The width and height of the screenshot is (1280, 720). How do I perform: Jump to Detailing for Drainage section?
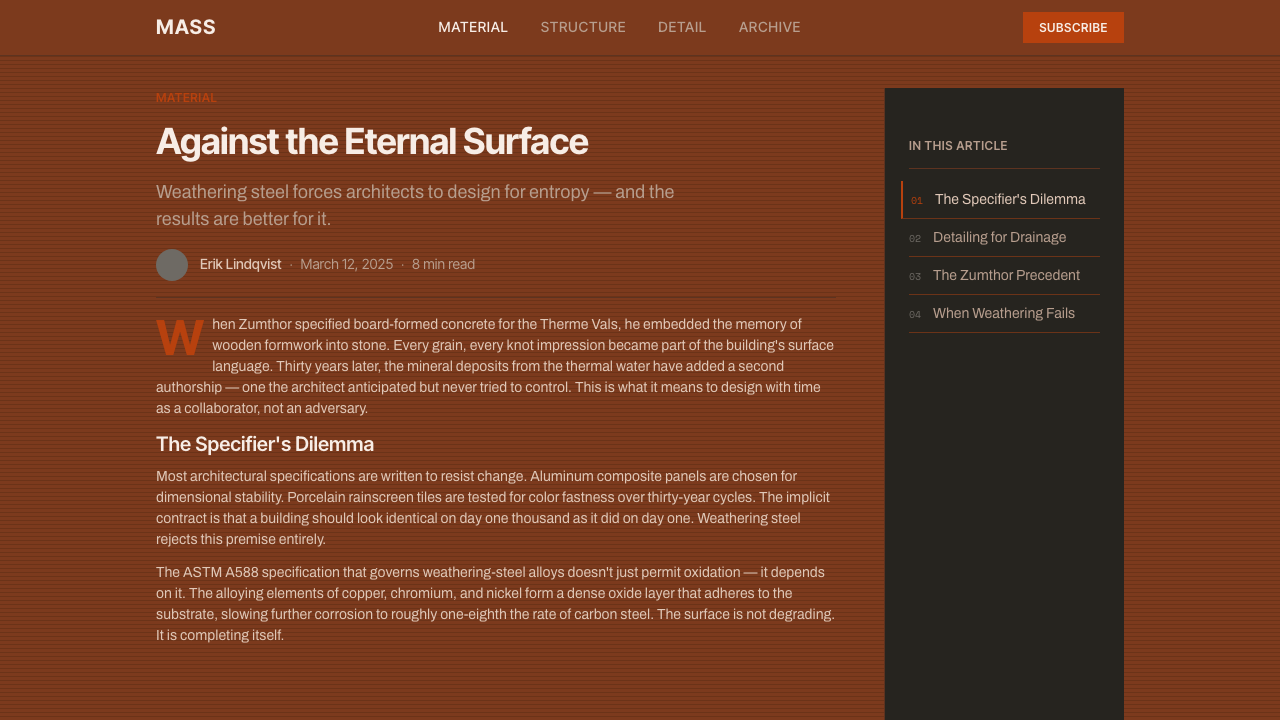[1004, 237]
